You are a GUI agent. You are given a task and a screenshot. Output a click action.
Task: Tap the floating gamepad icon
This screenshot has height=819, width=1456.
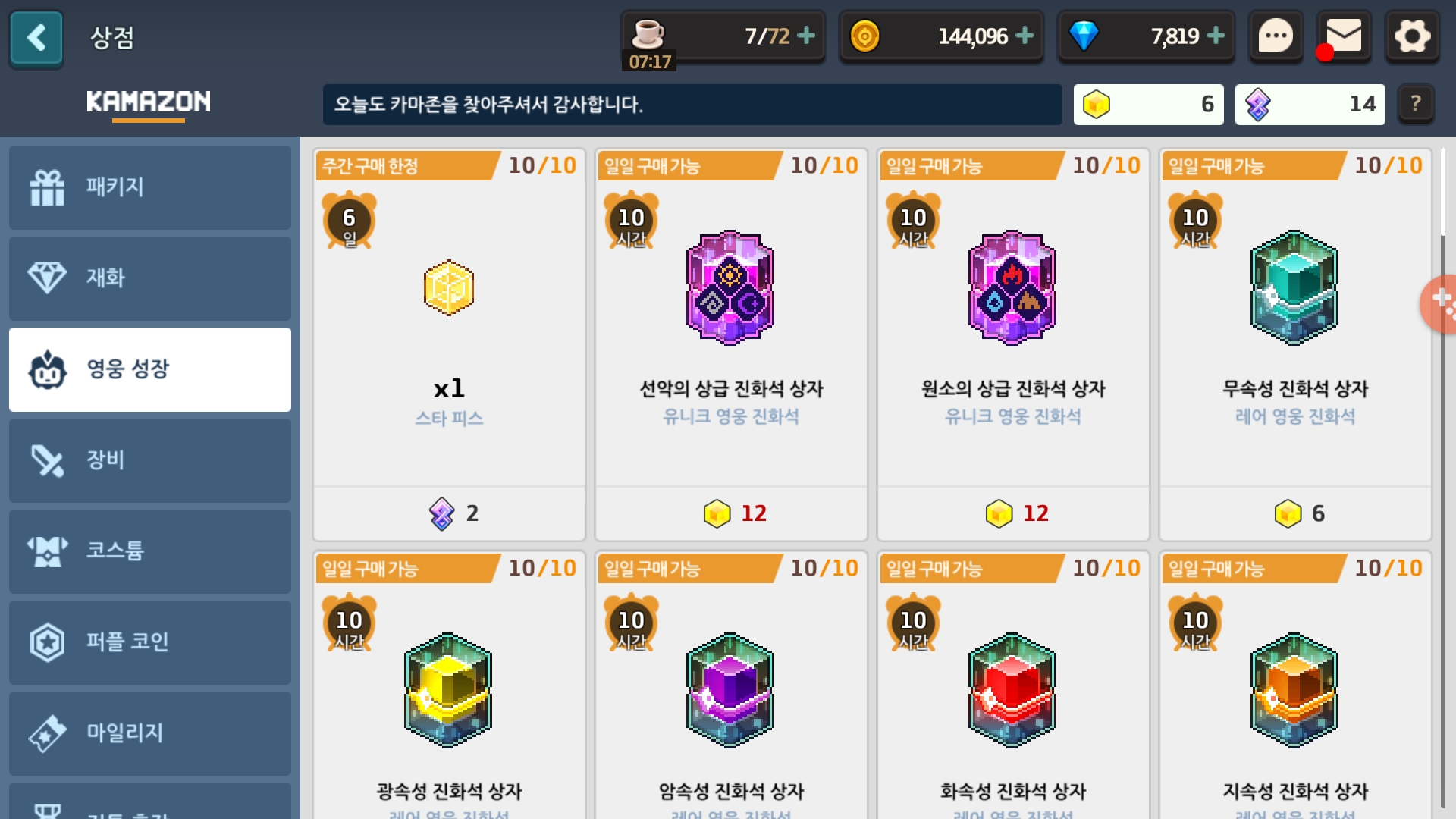1439,303
